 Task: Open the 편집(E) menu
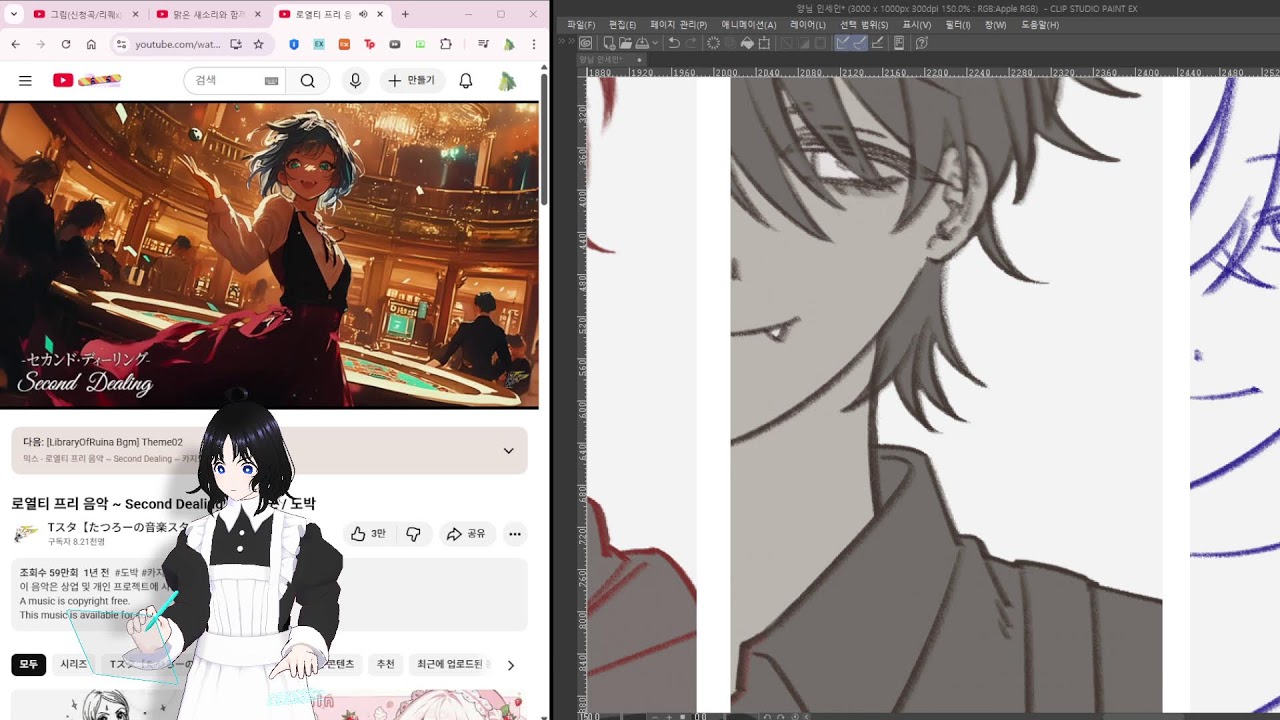[622, 25]
